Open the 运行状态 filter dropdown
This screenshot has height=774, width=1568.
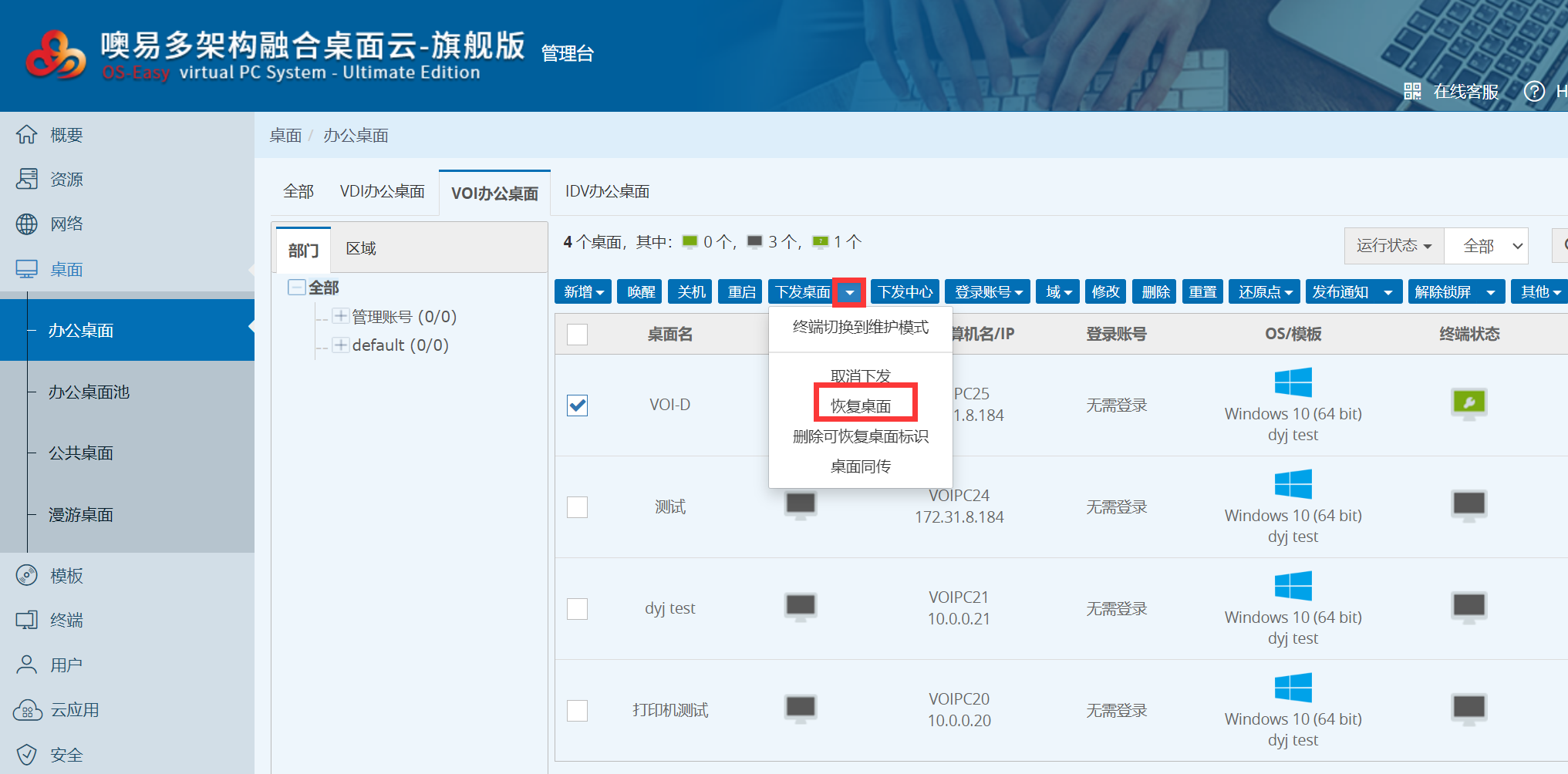pos(1394,246)
